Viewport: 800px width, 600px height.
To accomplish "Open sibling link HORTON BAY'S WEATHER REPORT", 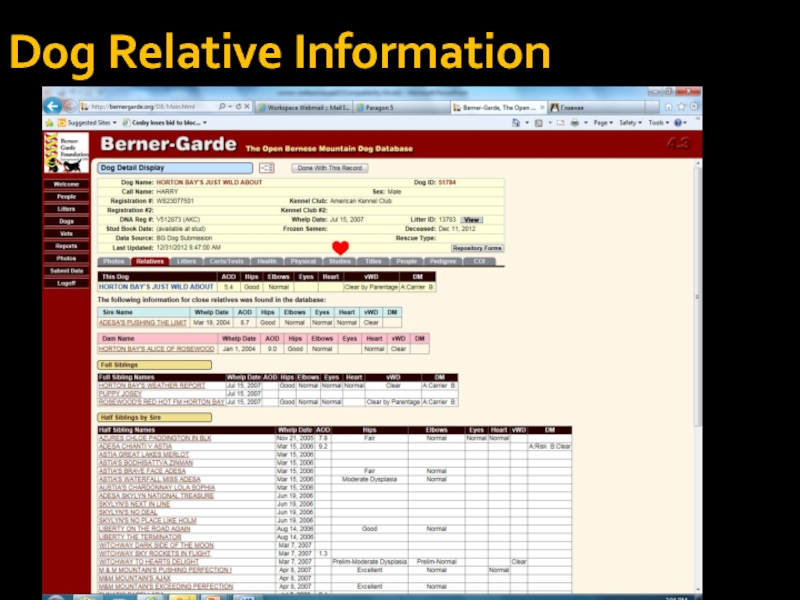I will [152, 386].
